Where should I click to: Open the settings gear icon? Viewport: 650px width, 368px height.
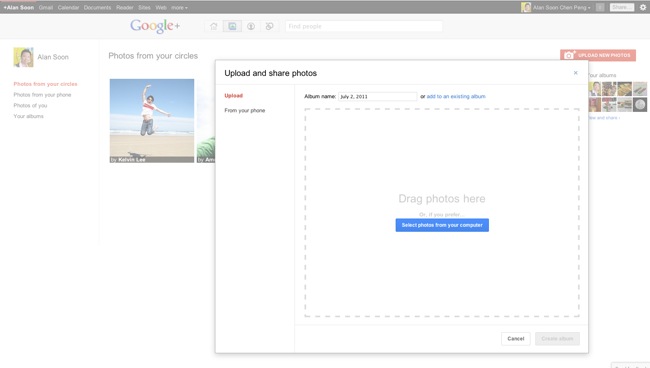pos(643,7)
